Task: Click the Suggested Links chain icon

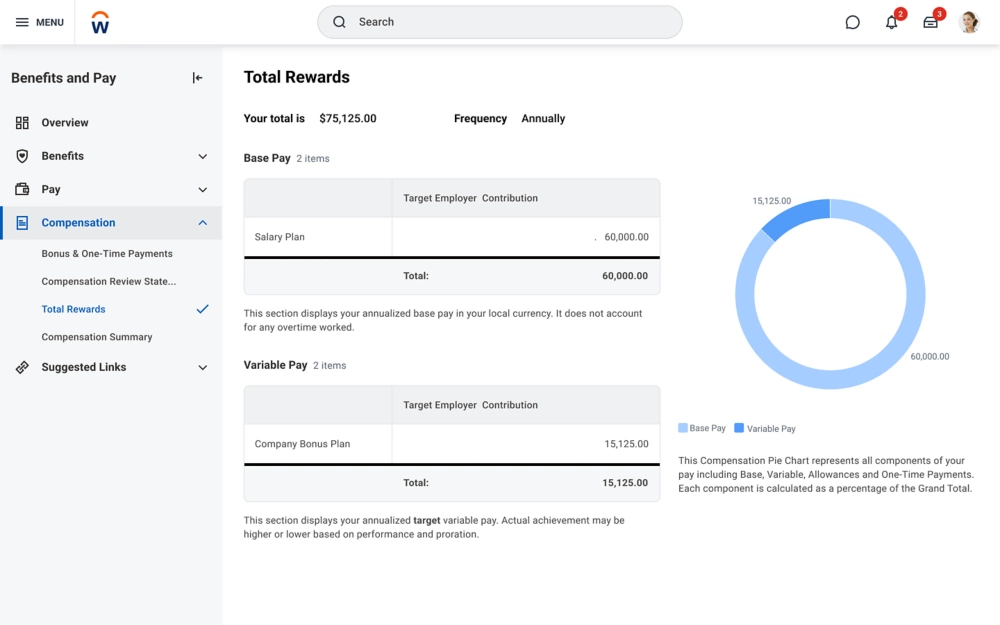Action: tap(22, 367)
